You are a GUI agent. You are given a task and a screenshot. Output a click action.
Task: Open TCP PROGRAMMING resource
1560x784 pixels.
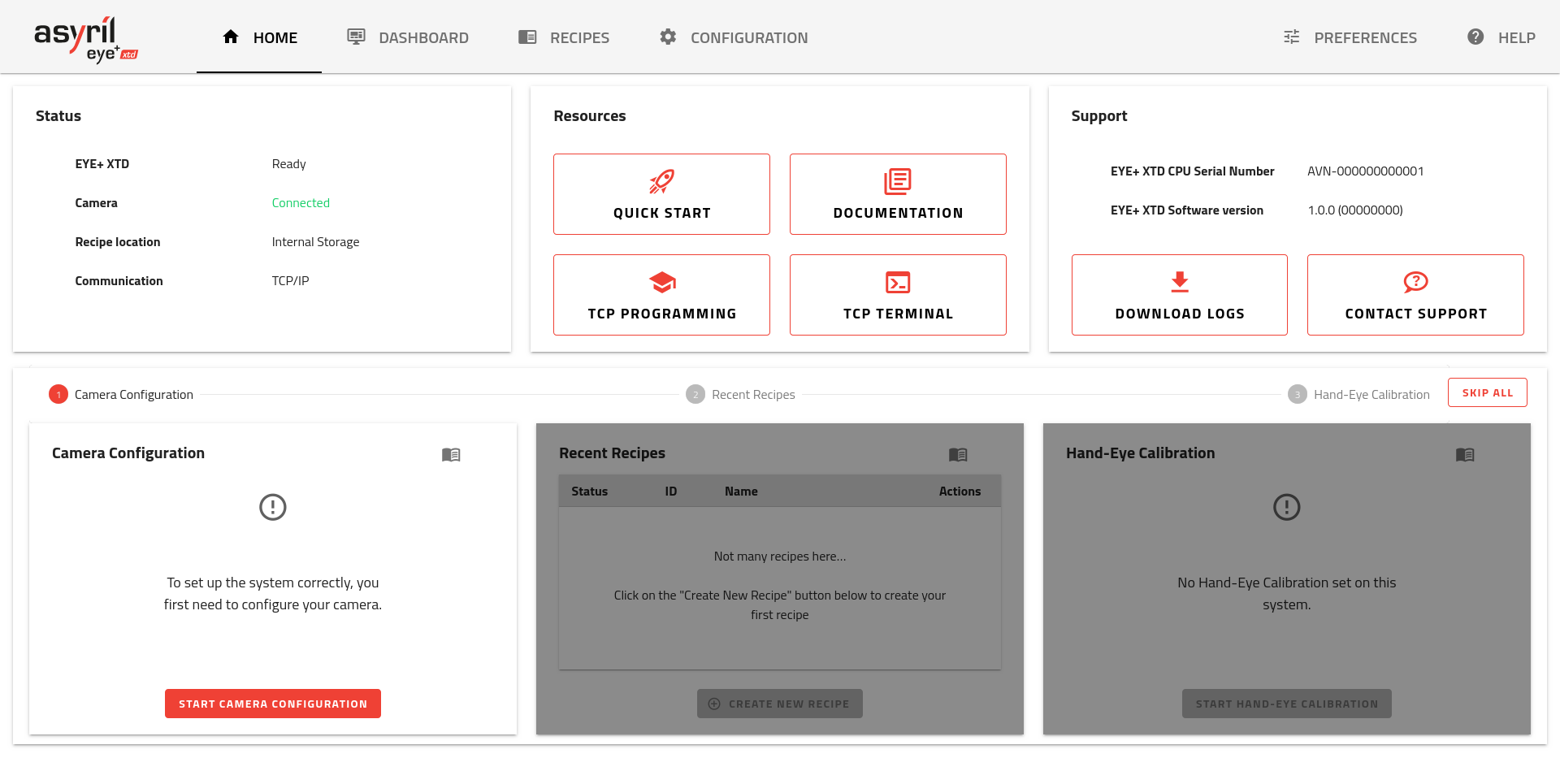661,295
